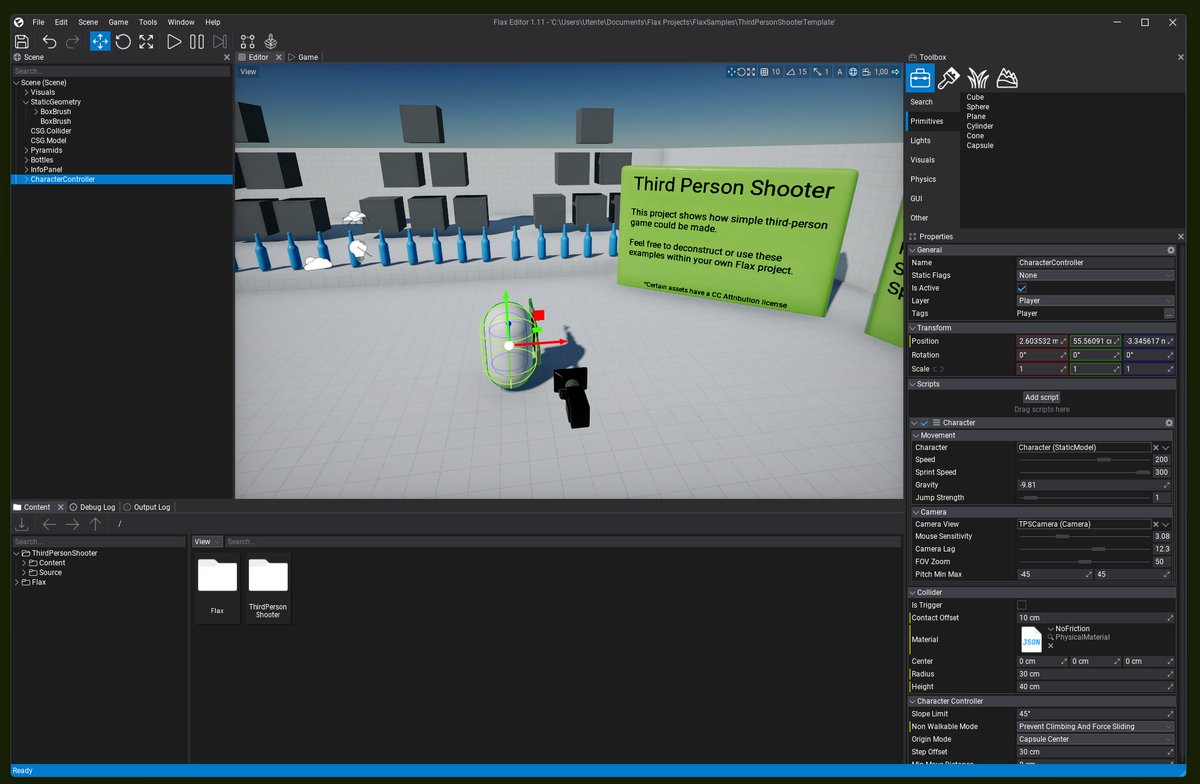Click the Pause game button
Viewport: 1200px width, 784px height.
pyautogui.click(x=197, y=41)
